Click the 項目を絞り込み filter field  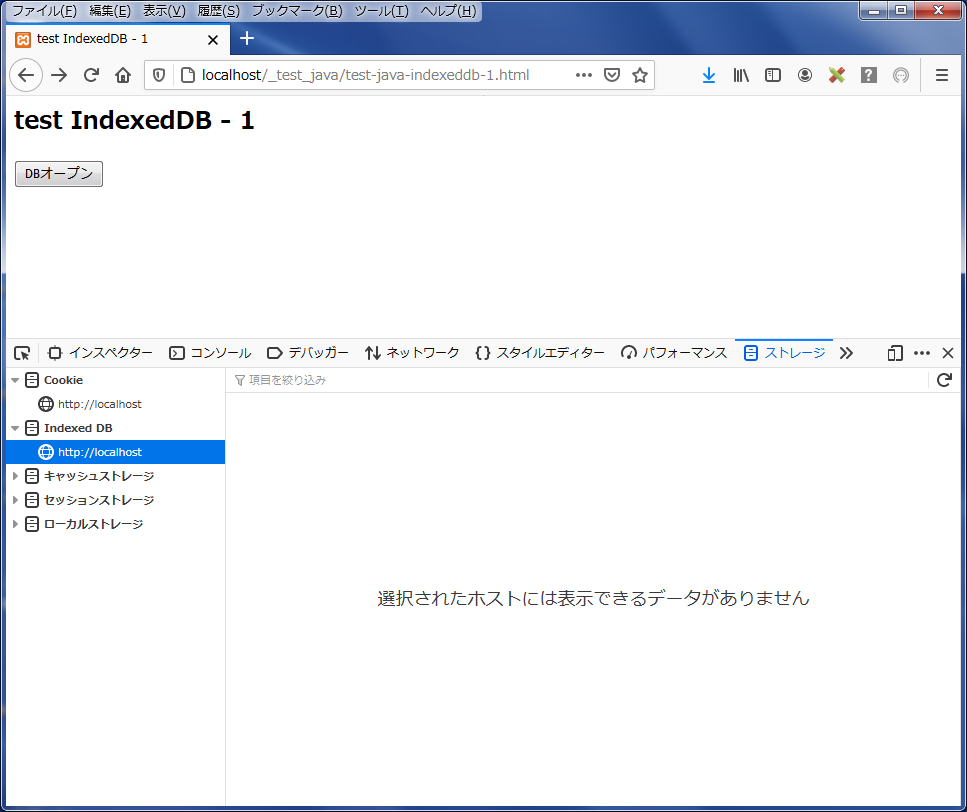click(x=577, y=380)
